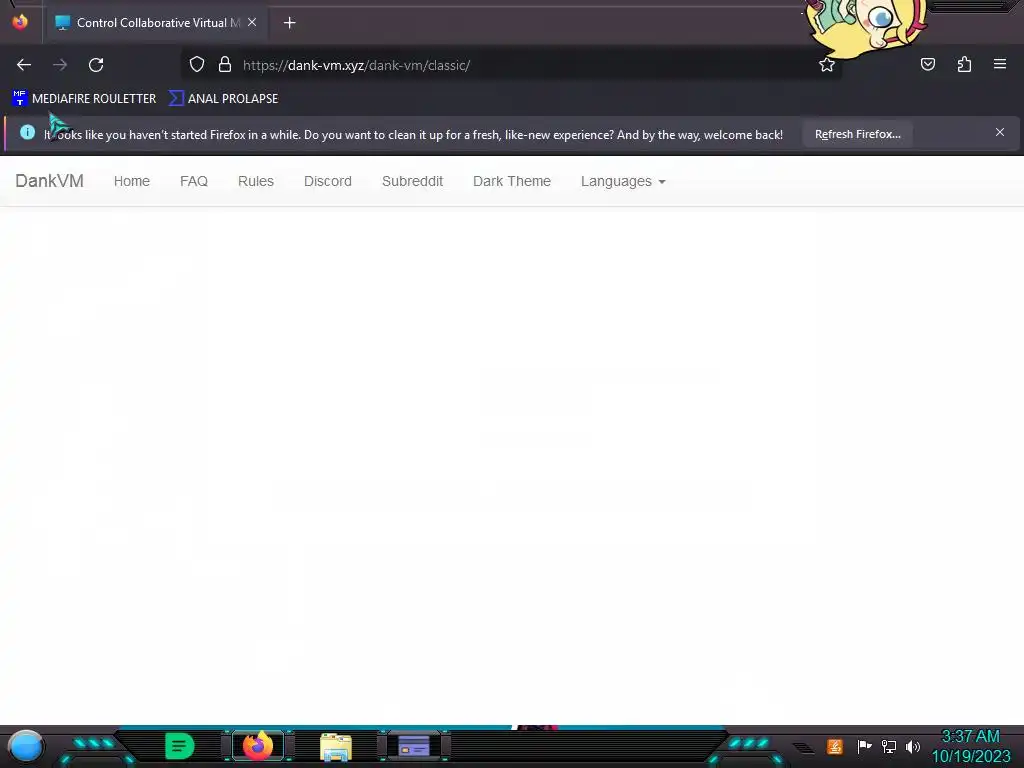
Task: Bookmark this page with the star icon
Action: [x=827, y=65]
